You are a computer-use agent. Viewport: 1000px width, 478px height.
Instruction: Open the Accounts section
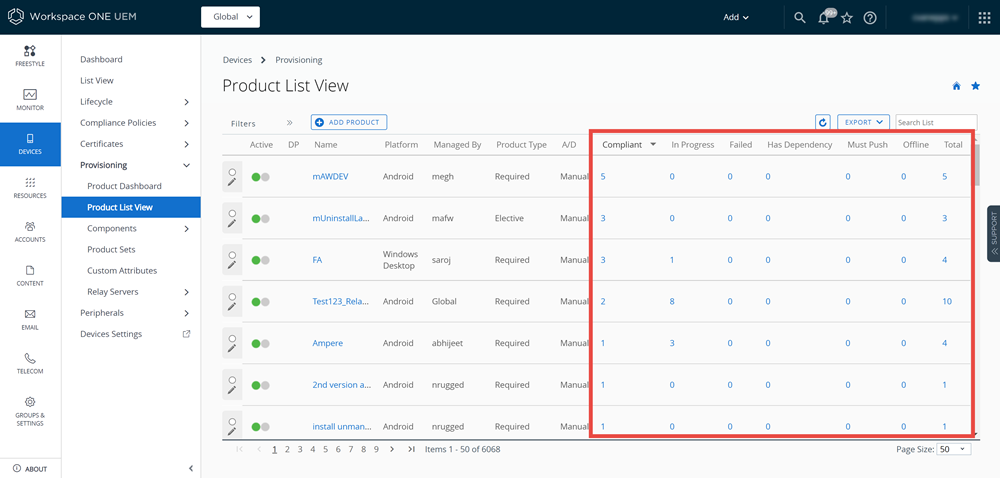30,232
